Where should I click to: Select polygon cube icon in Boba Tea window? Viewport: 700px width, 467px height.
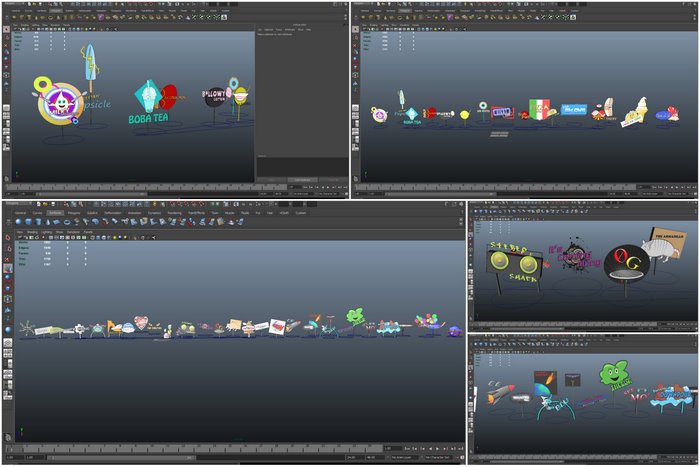tap(21, 17)
